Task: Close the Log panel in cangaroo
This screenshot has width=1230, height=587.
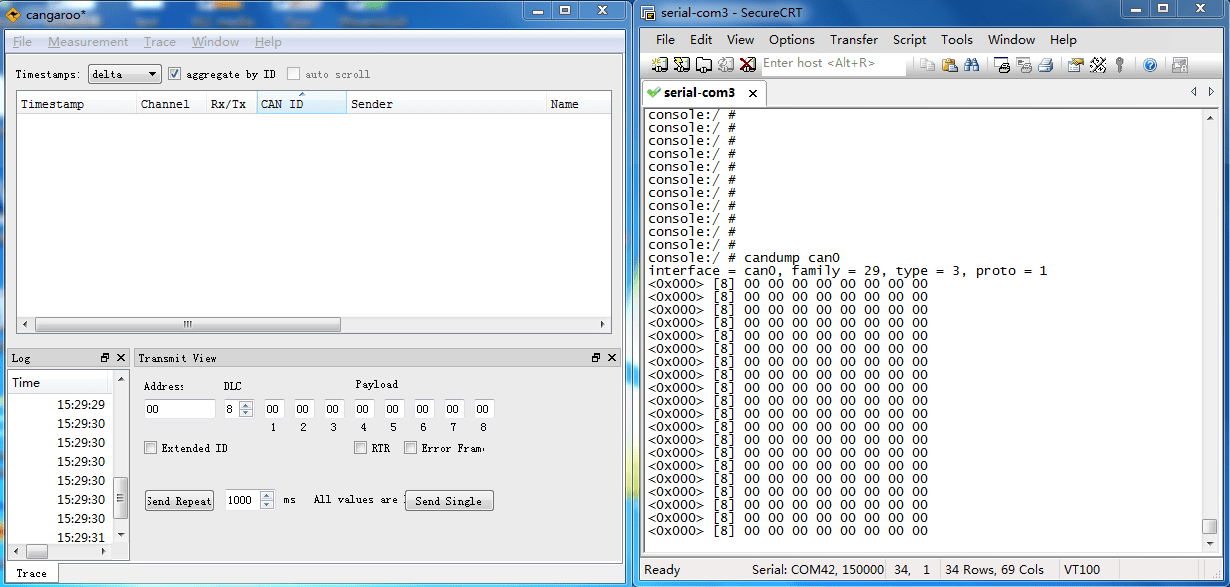Action: click(121, 358)
